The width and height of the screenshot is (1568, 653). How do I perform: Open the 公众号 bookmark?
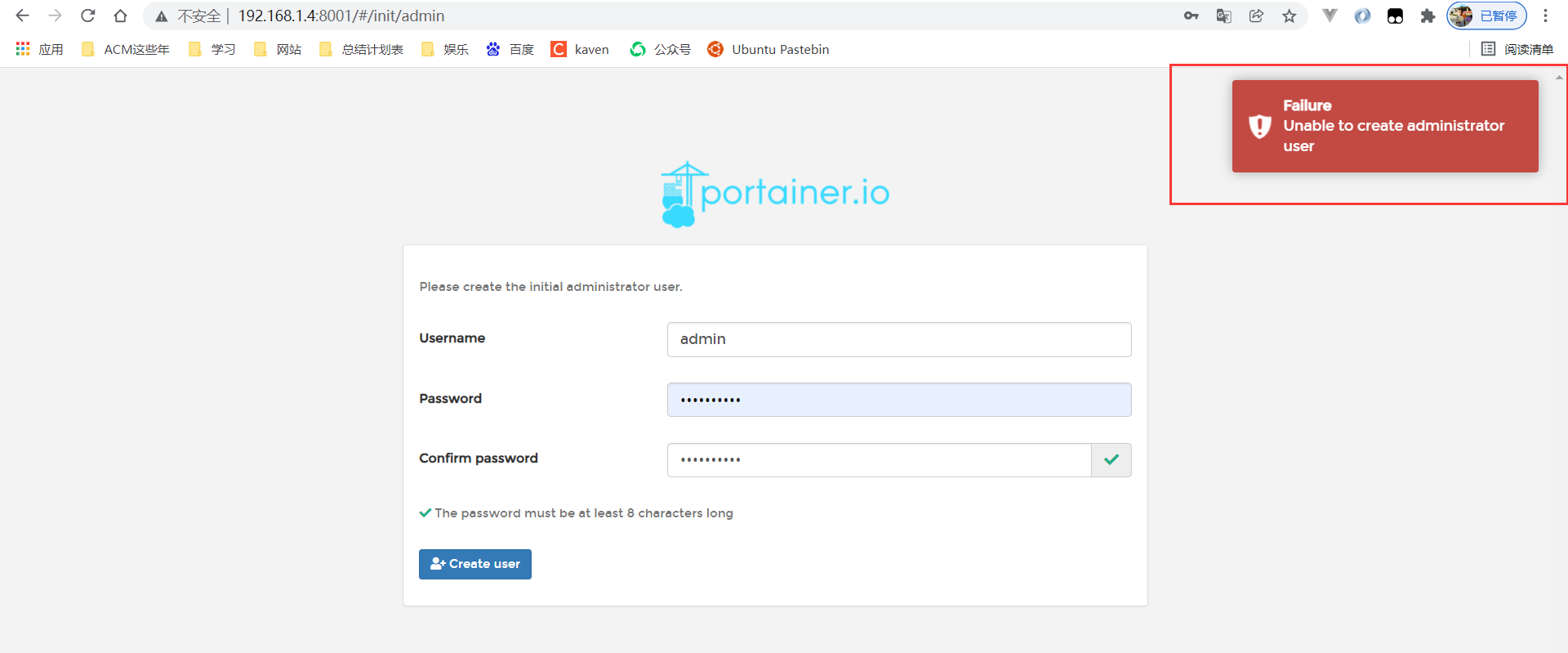(660, 49)
